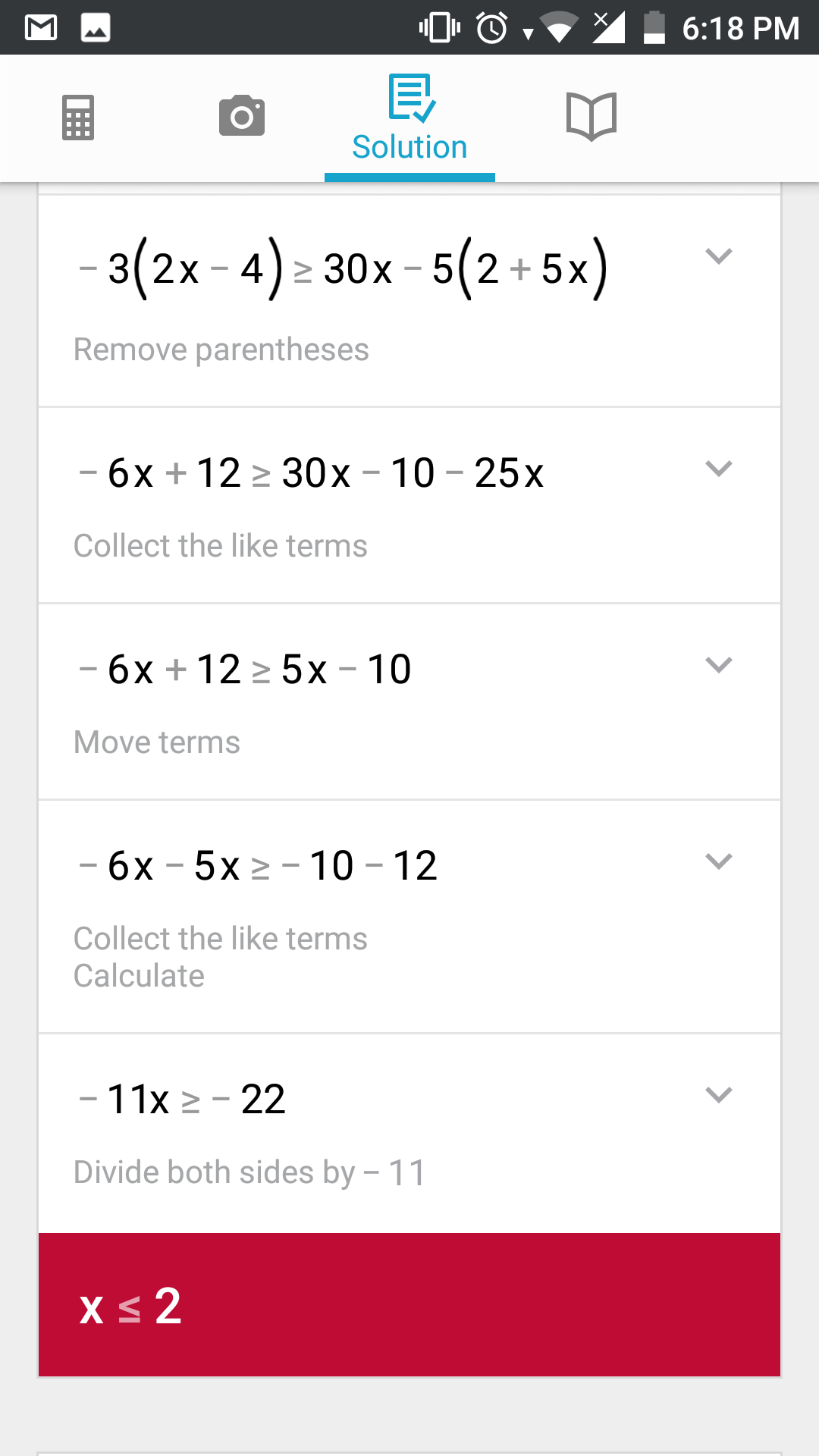Tap the Gmail notification icon

[x=41, y=28]
